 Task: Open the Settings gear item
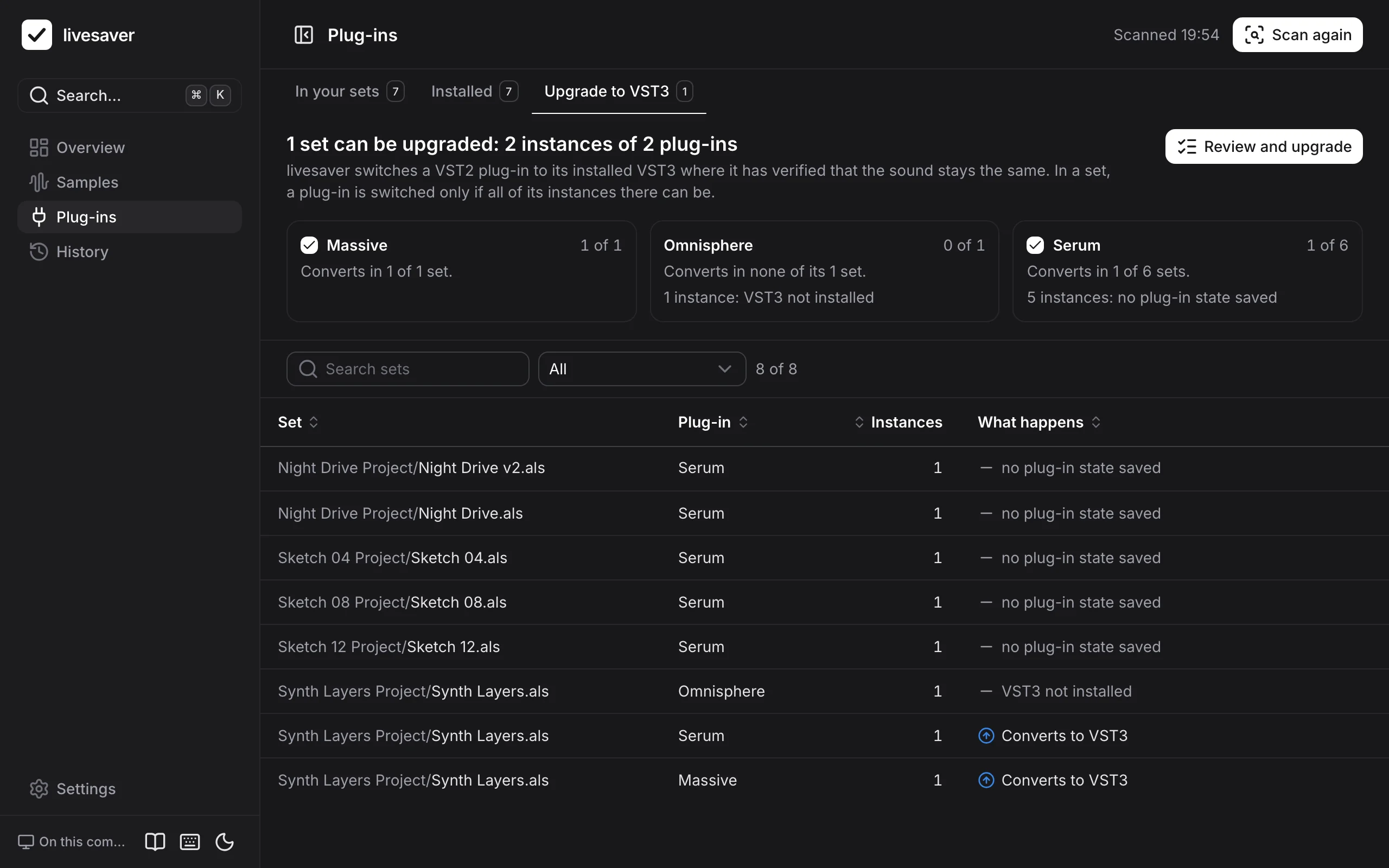point(130,789)
